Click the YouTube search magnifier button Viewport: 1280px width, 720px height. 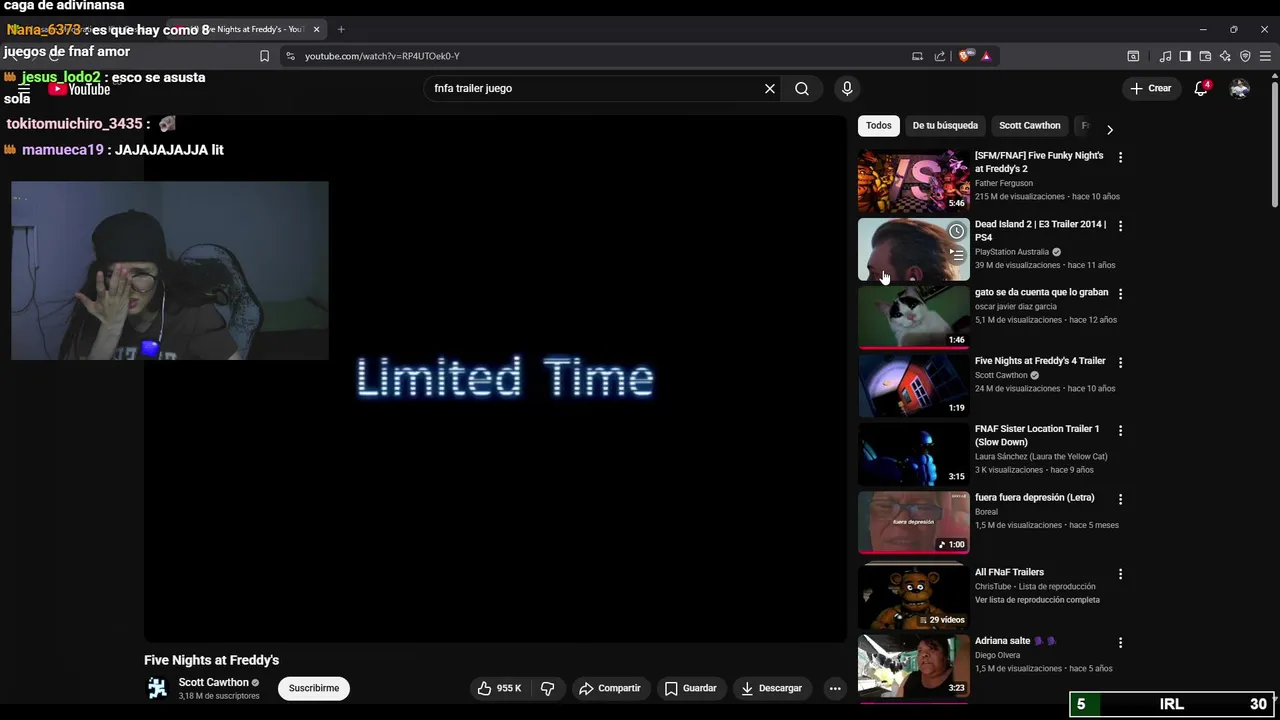pos(802,88)
